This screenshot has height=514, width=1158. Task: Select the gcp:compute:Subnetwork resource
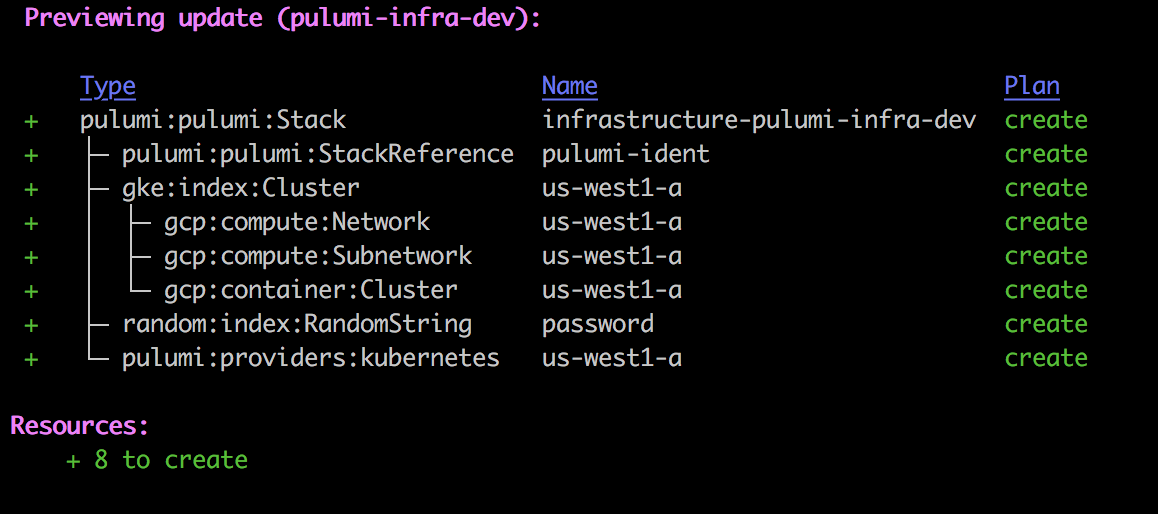coord(318,256)
